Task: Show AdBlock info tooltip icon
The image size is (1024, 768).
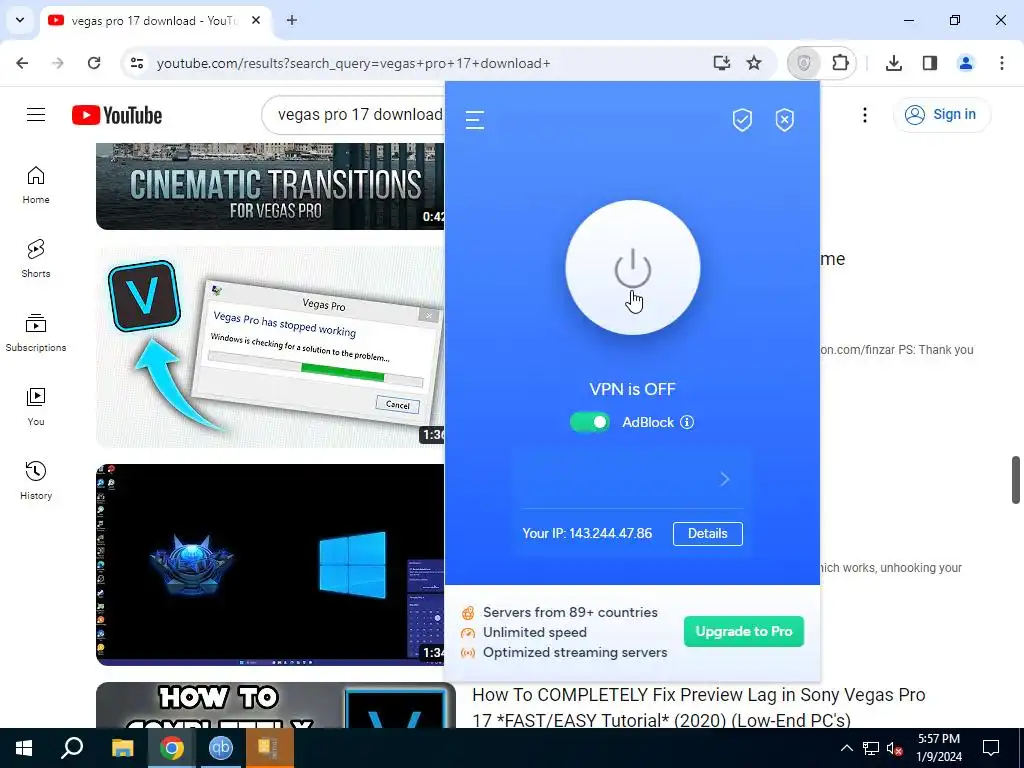Action: [x=687, y=422]
